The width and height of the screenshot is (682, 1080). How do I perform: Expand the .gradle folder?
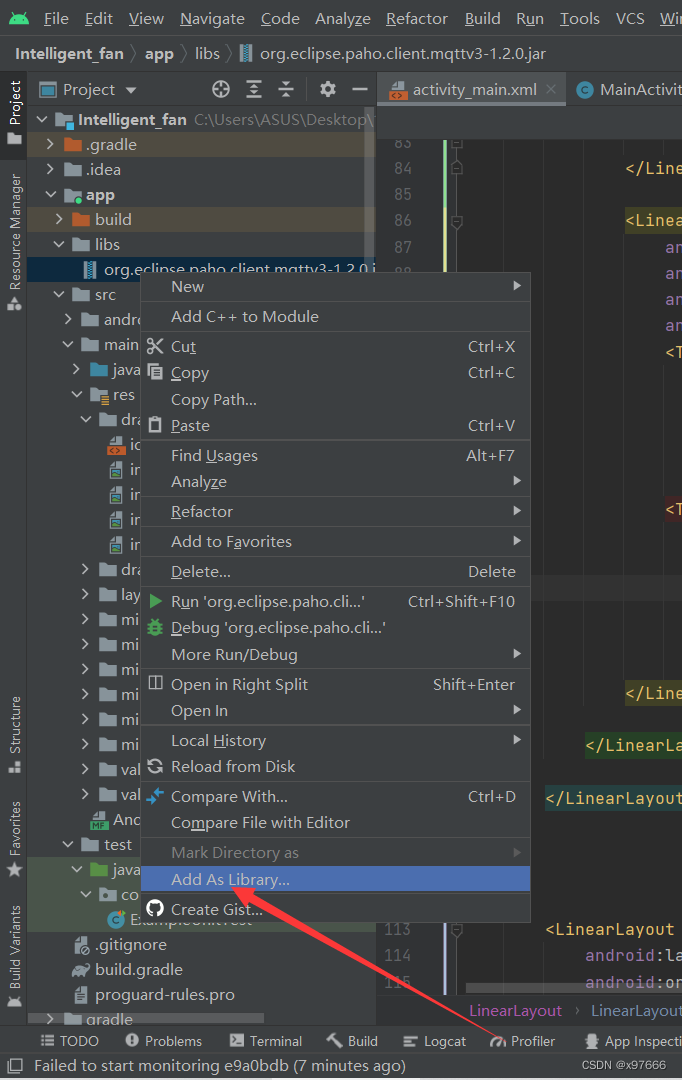(51, 145)
